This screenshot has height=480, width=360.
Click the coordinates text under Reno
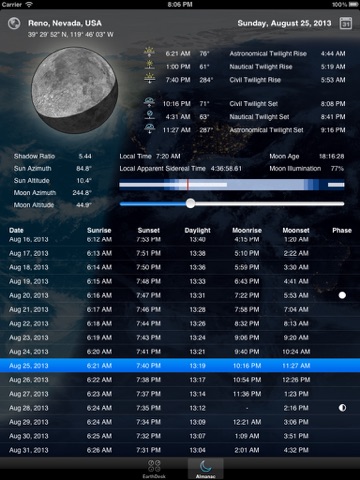(x=71, y=34)
